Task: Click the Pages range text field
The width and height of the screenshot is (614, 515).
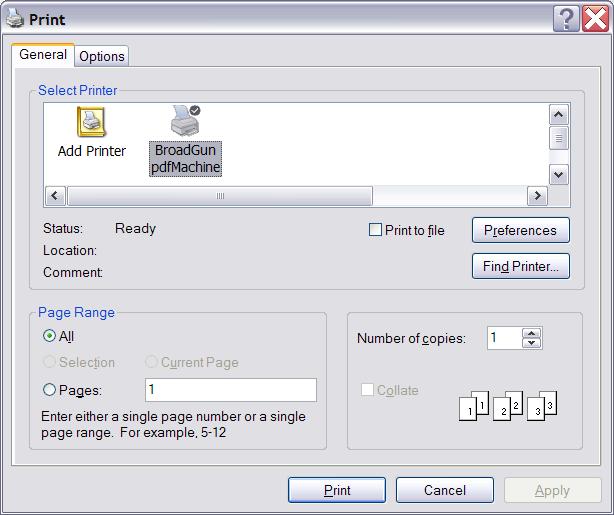Action: click(230, 390)
